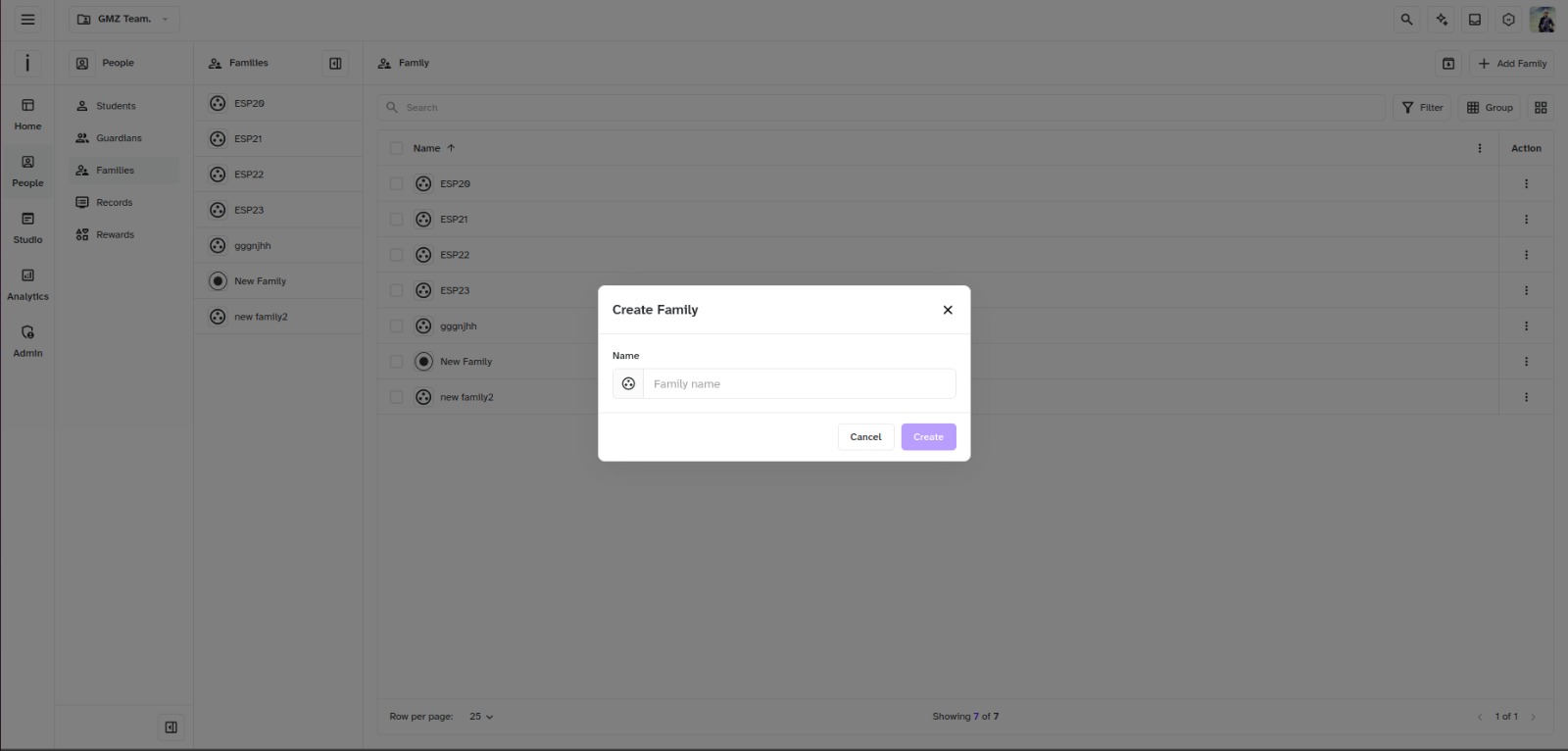Open the rows per page 25 dropdown
Screen dimensions: 1568x751
tap(481, 717)
